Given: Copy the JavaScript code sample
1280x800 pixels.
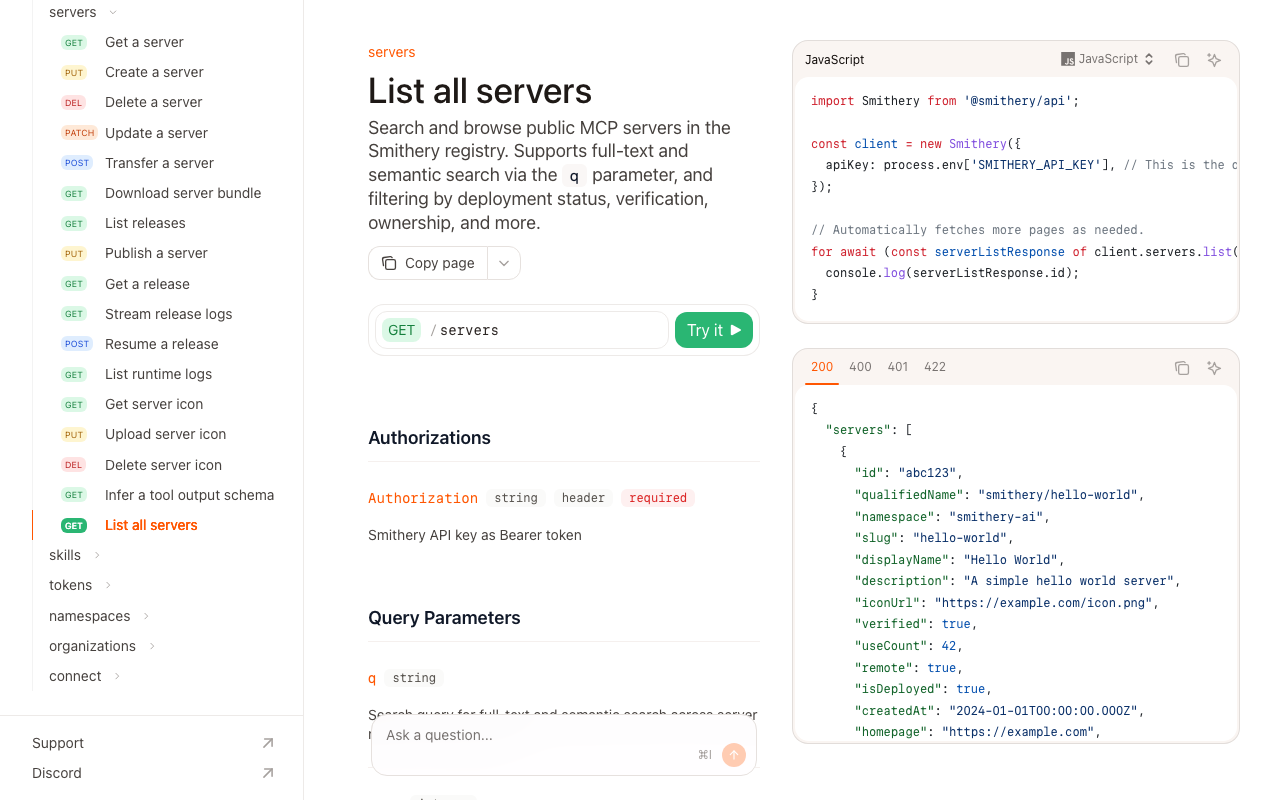Looking at the screenshot, I should coord(1182,60).
